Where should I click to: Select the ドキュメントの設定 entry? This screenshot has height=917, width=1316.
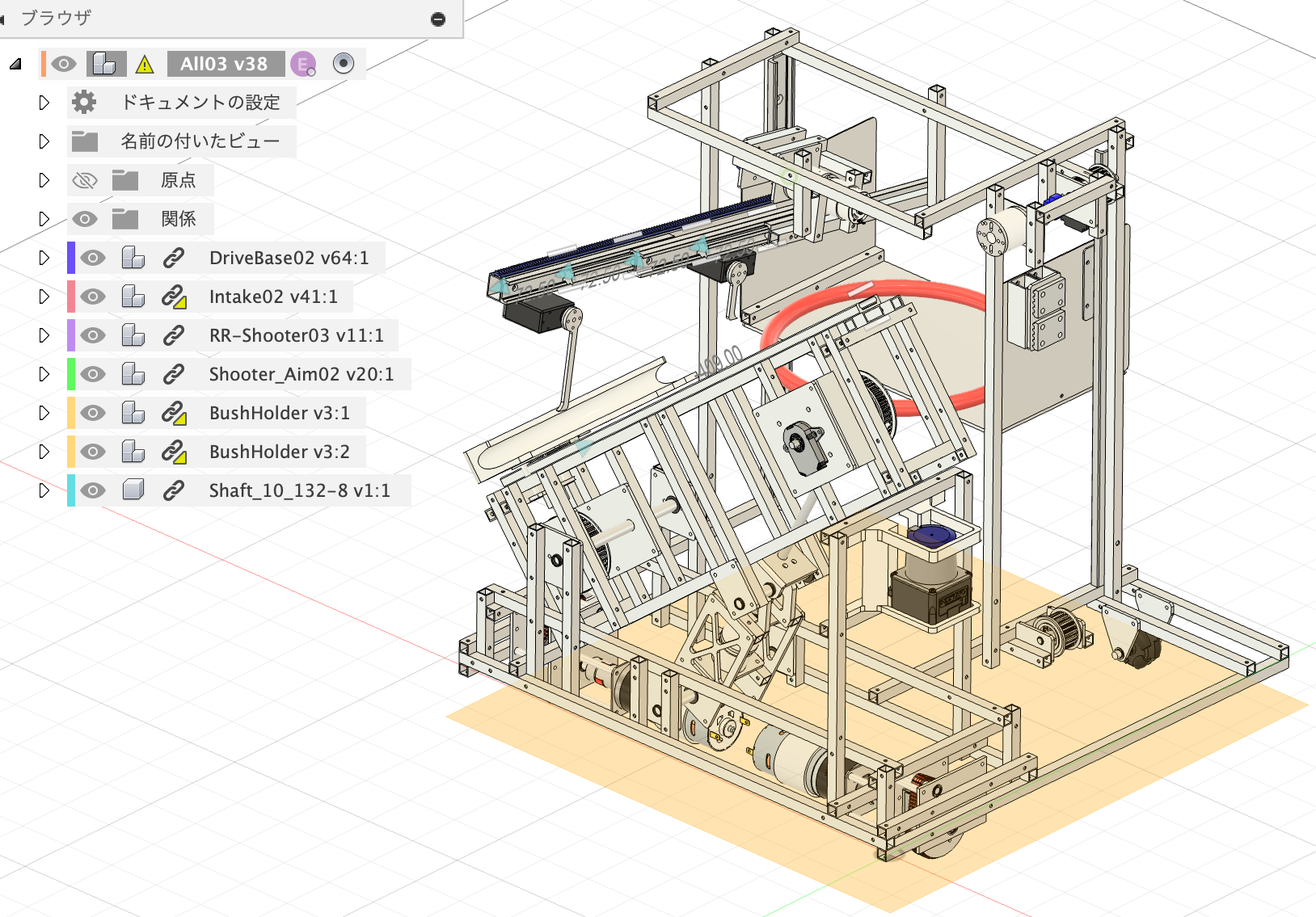coord(200,103)
